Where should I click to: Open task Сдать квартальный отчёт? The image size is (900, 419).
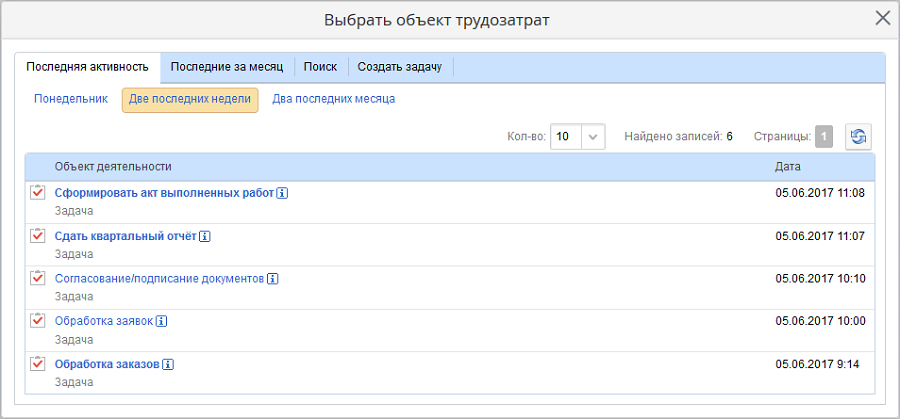(x=125, y=236)
